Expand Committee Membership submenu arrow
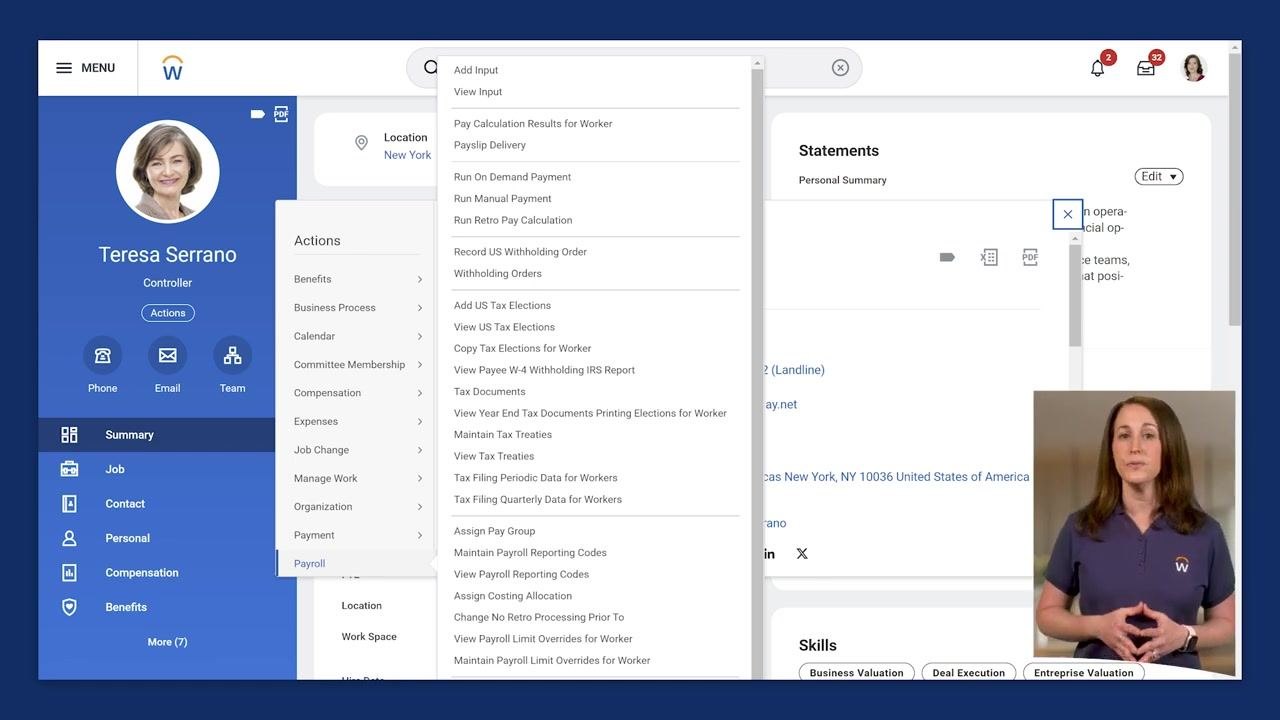The height and width of the screenshot is (720, 1280). pos(420,365)
